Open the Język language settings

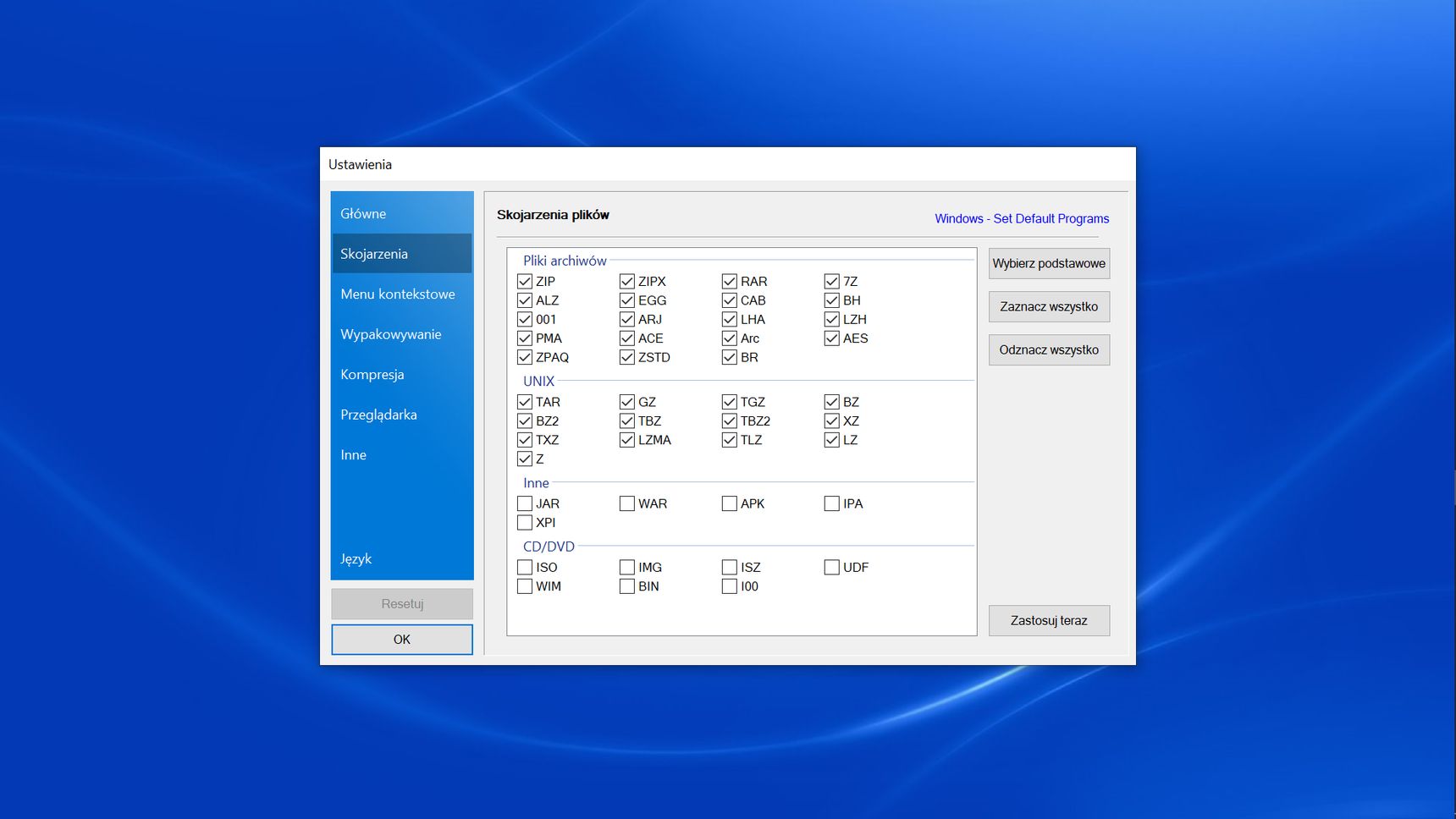401,558
